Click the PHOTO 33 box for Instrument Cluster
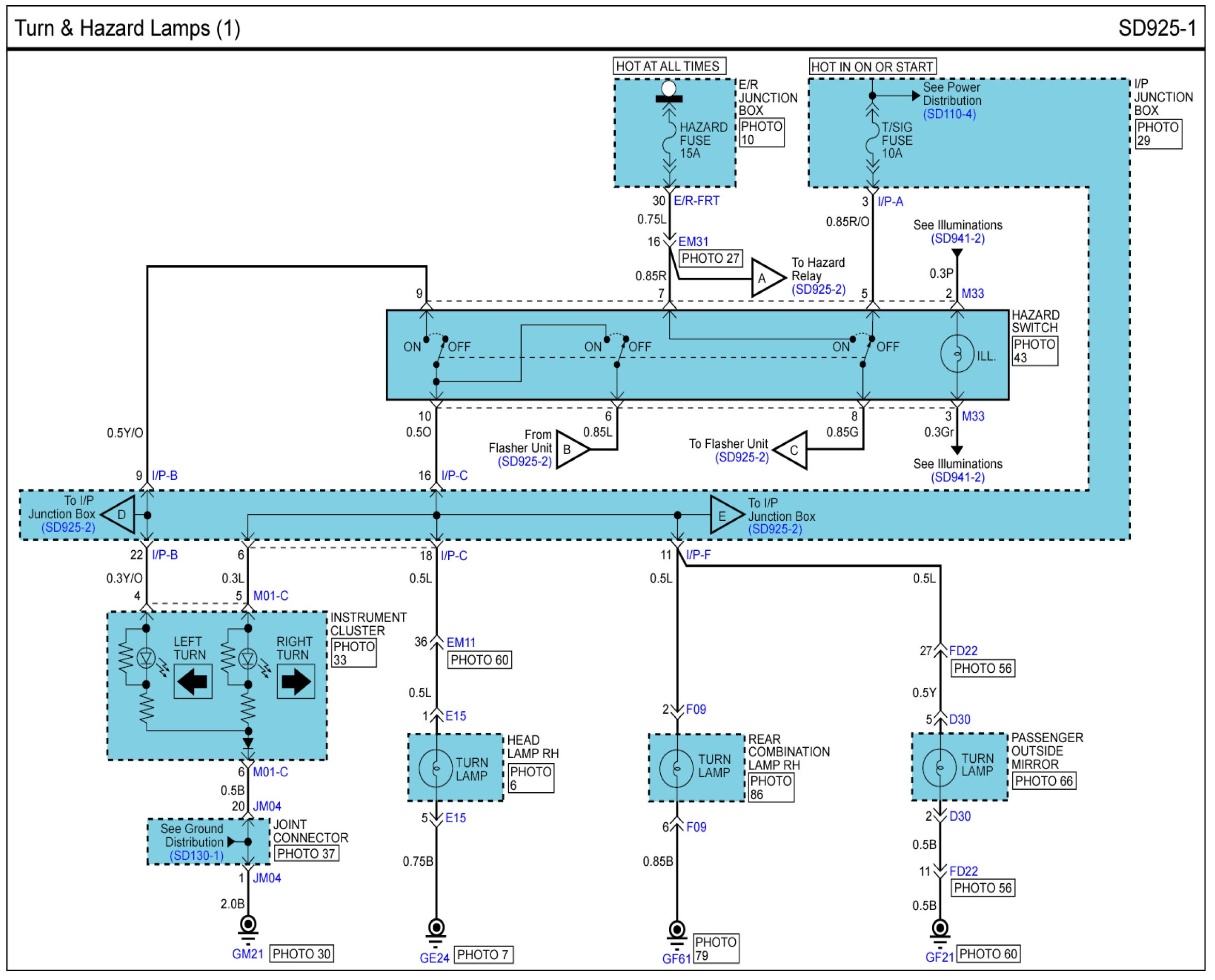The width and height of the screenshot is (1215, 980). pos(354,653)
